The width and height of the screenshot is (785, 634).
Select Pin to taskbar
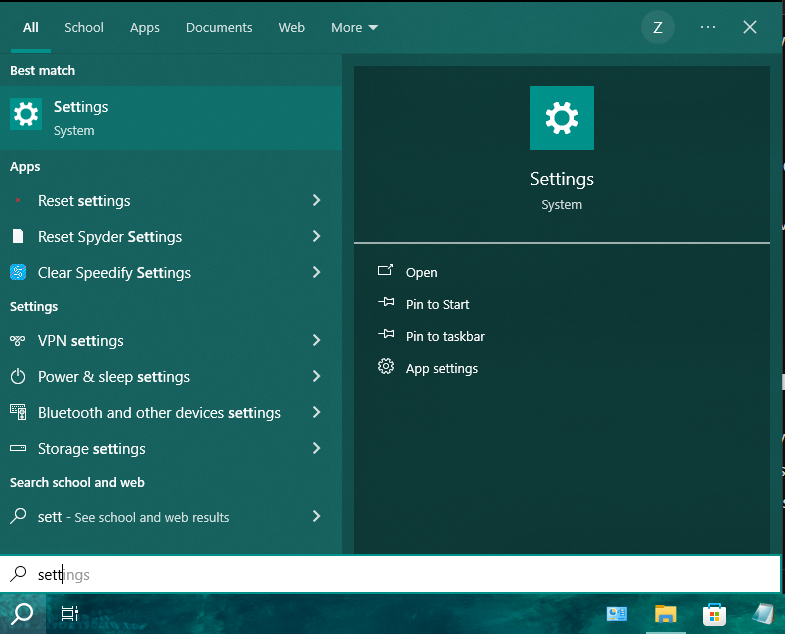pos(445,337)
